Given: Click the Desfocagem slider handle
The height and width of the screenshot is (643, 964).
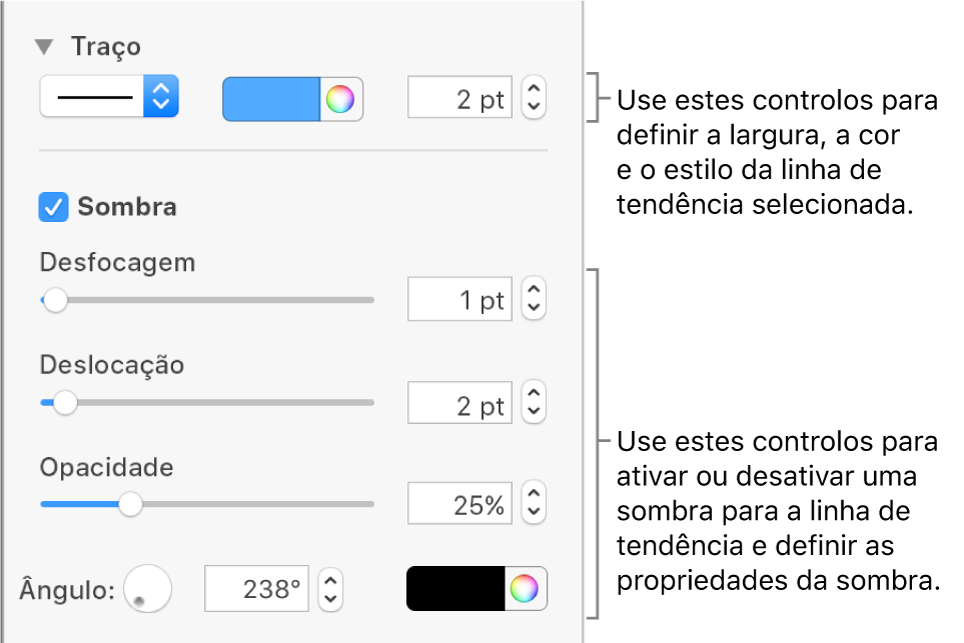Looking at the screenshot, I should pos(55,299).
